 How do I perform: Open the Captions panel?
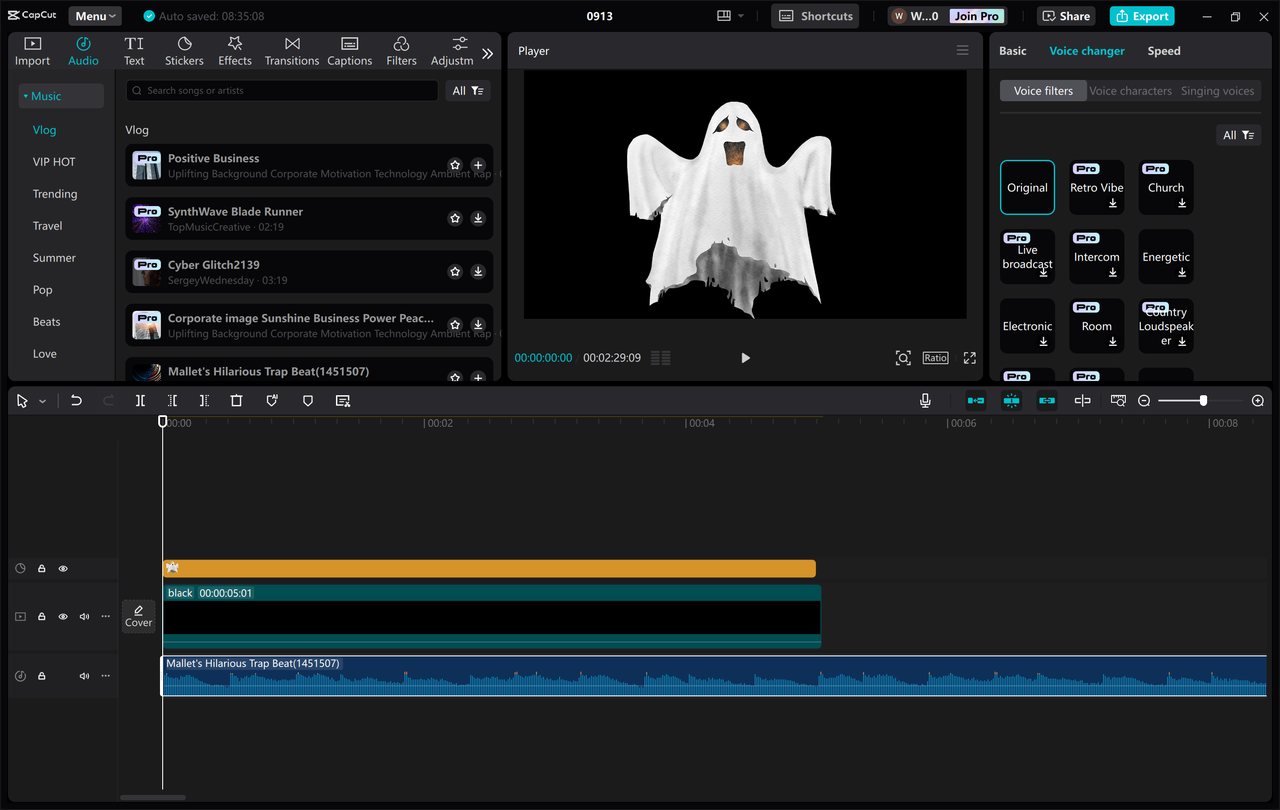349,49
